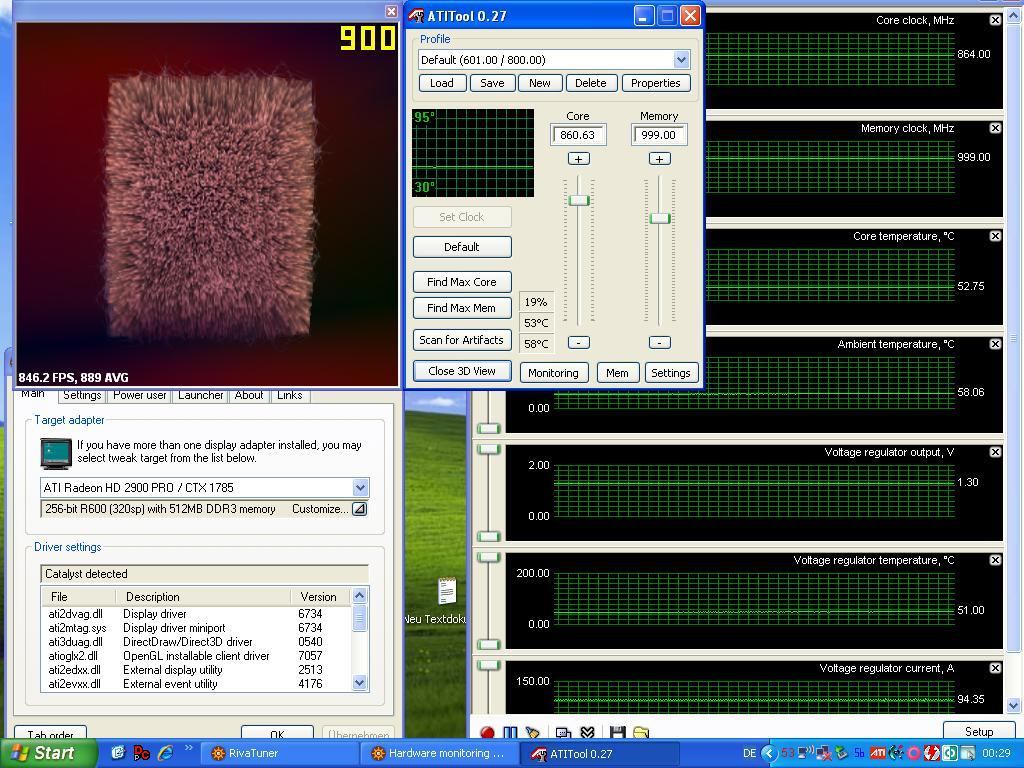The width and height of the screenshot is (1024, 768).
Task: Click the Find Max Core button
Action: pos(462,282)
